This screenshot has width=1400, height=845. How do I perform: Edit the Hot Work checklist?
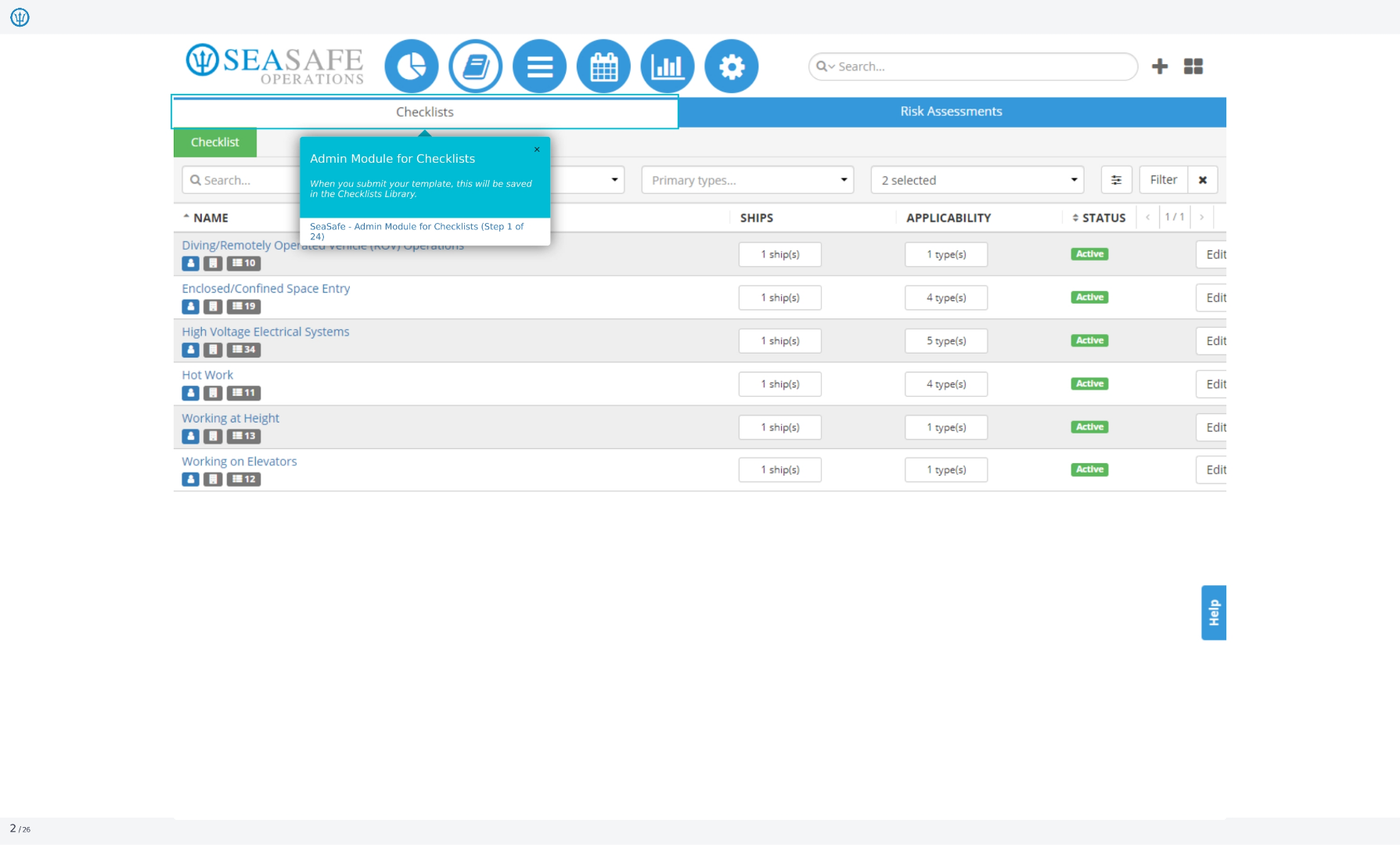[x=1212, y=384]
